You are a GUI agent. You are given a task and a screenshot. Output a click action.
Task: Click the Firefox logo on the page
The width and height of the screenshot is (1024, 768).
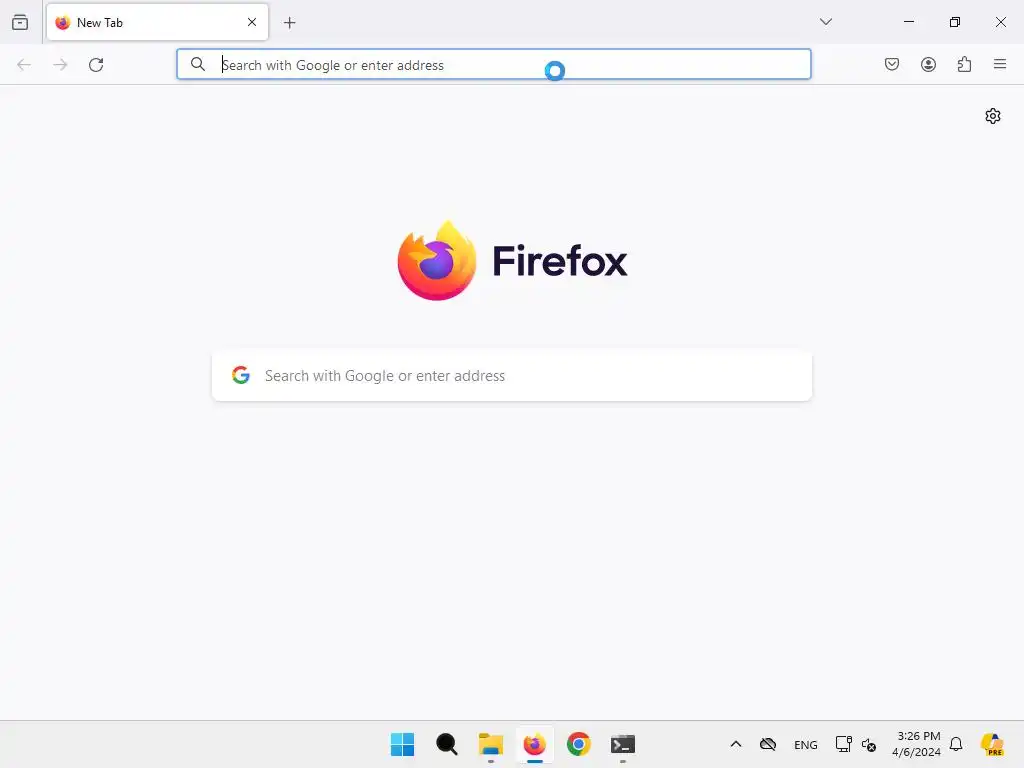click(x=437, y=261)
